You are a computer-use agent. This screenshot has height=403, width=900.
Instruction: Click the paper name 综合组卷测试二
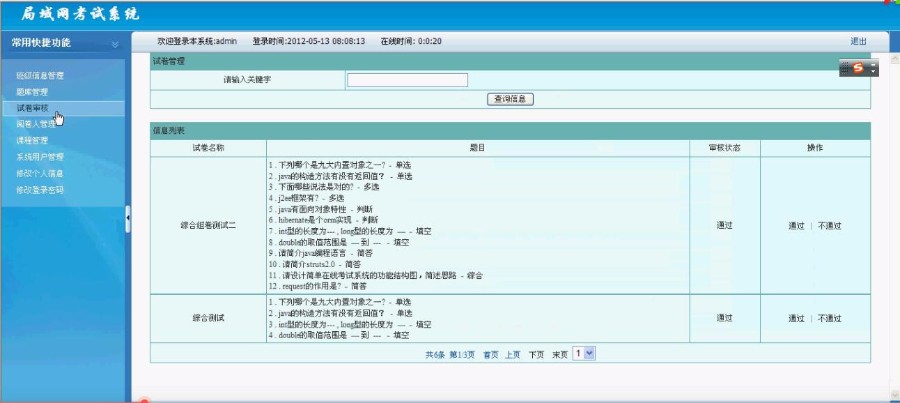[x=208, y=226]
